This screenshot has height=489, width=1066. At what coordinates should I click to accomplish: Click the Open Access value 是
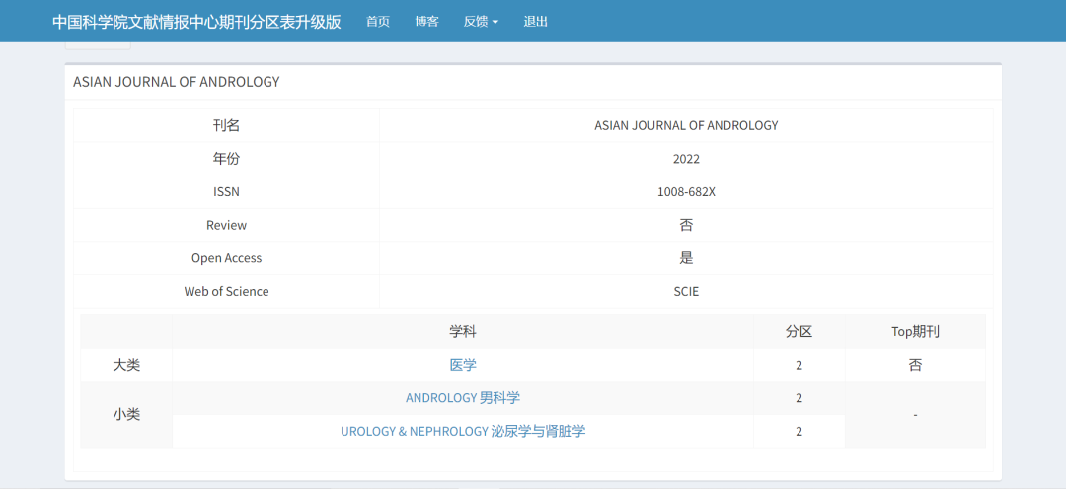tap(686, 258)
